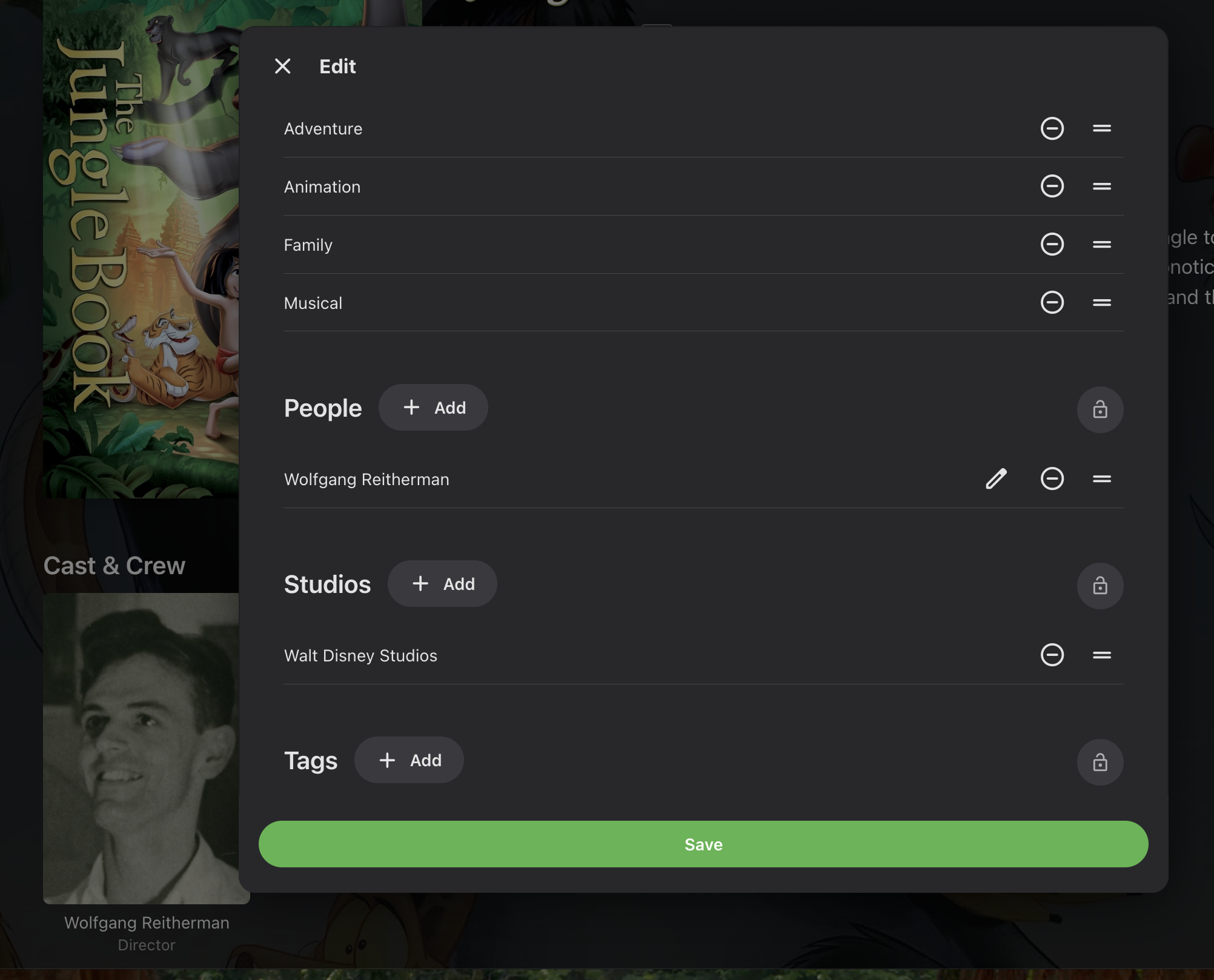1214x980 pixels.
Task: Toggle the Studios field lock
Action: coord(1100,586)
